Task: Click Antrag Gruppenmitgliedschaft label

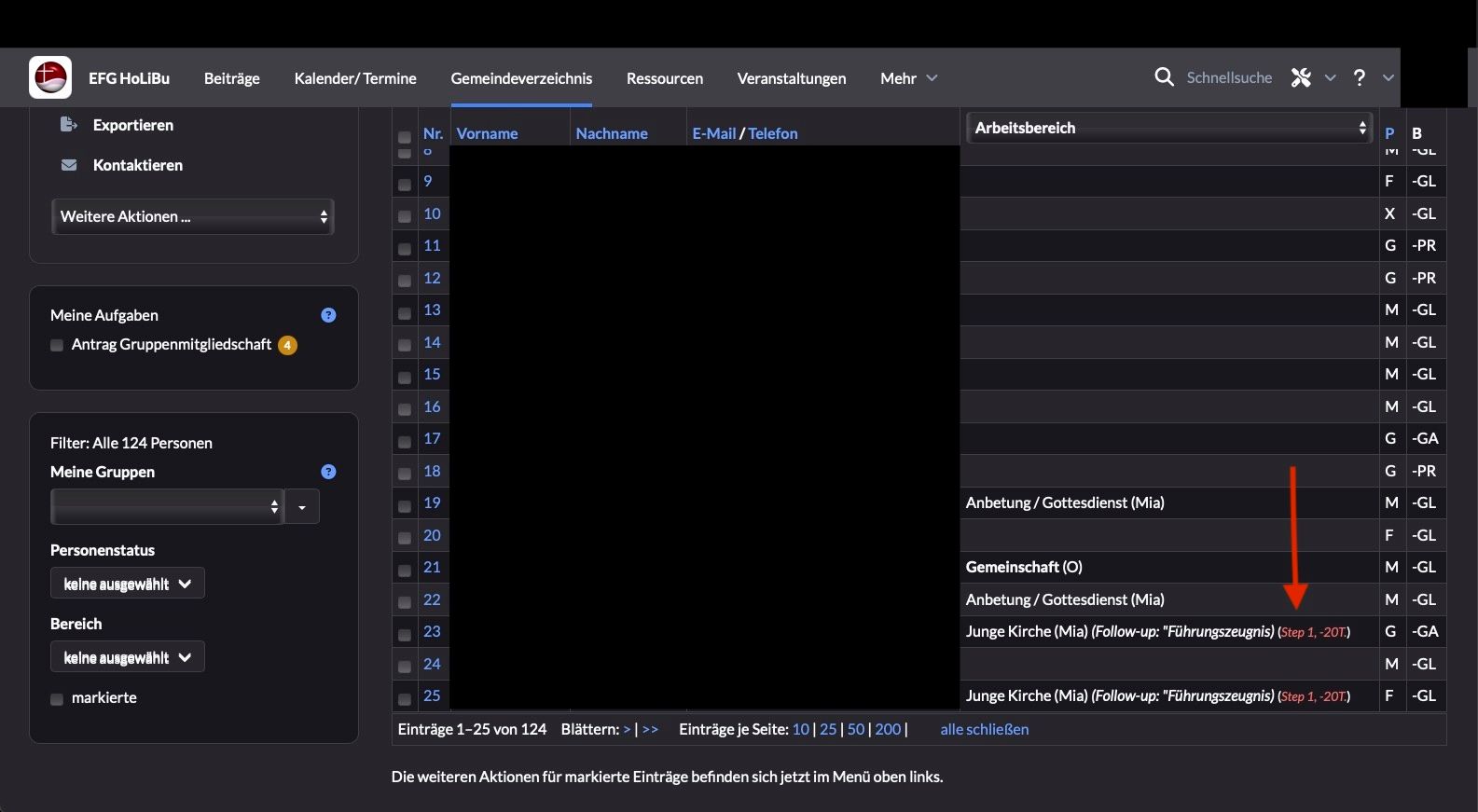Action: click(172, 345)
